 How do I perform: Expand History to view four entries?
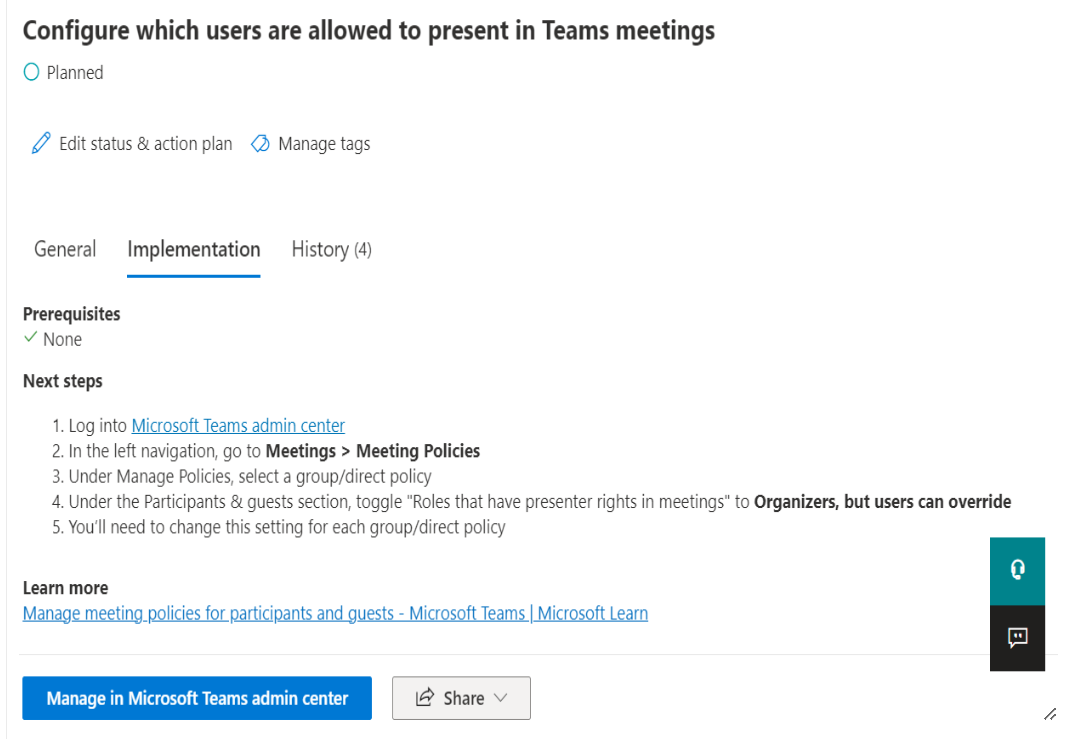point(331,249)
